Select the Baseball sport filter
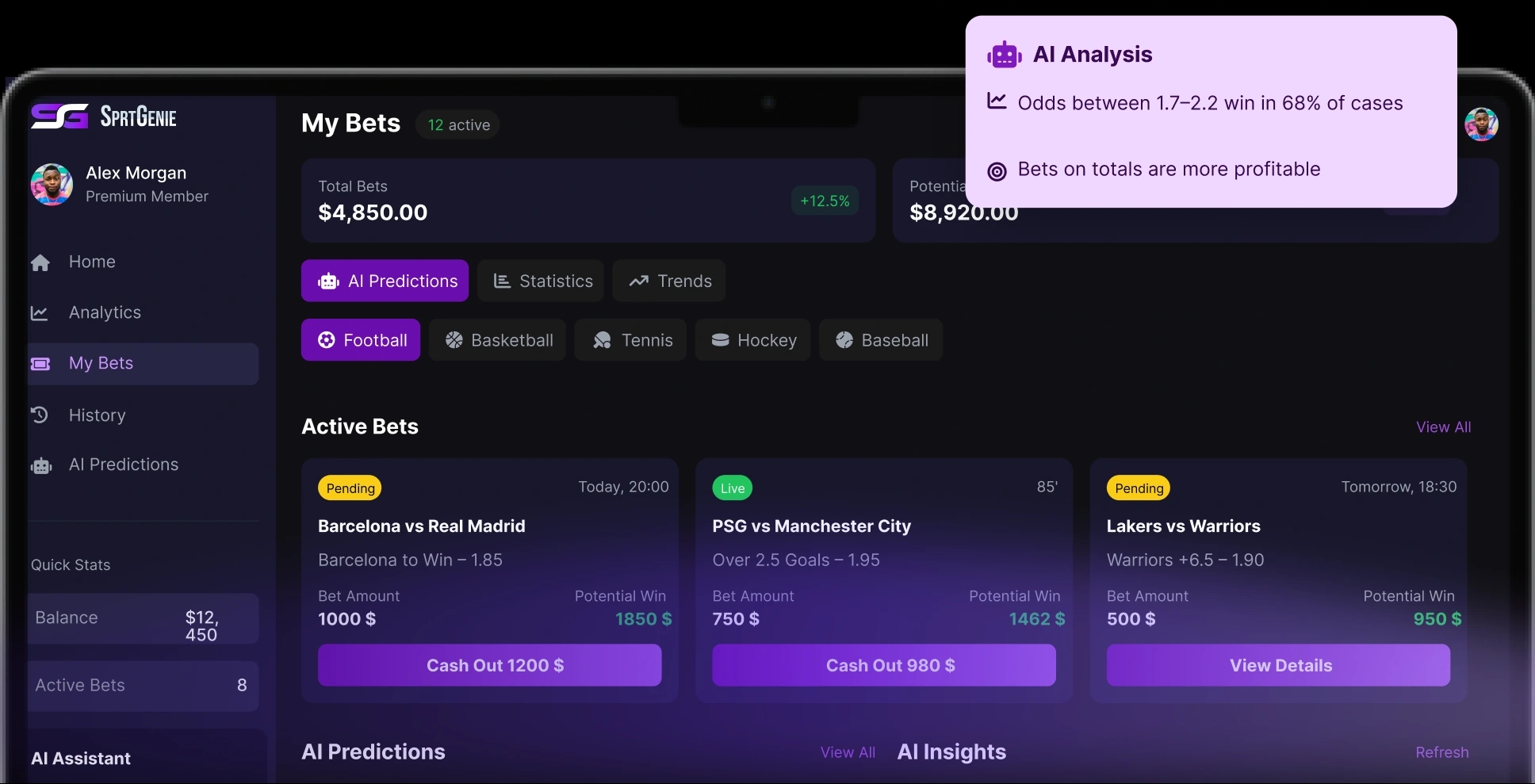 coord(881,340)
